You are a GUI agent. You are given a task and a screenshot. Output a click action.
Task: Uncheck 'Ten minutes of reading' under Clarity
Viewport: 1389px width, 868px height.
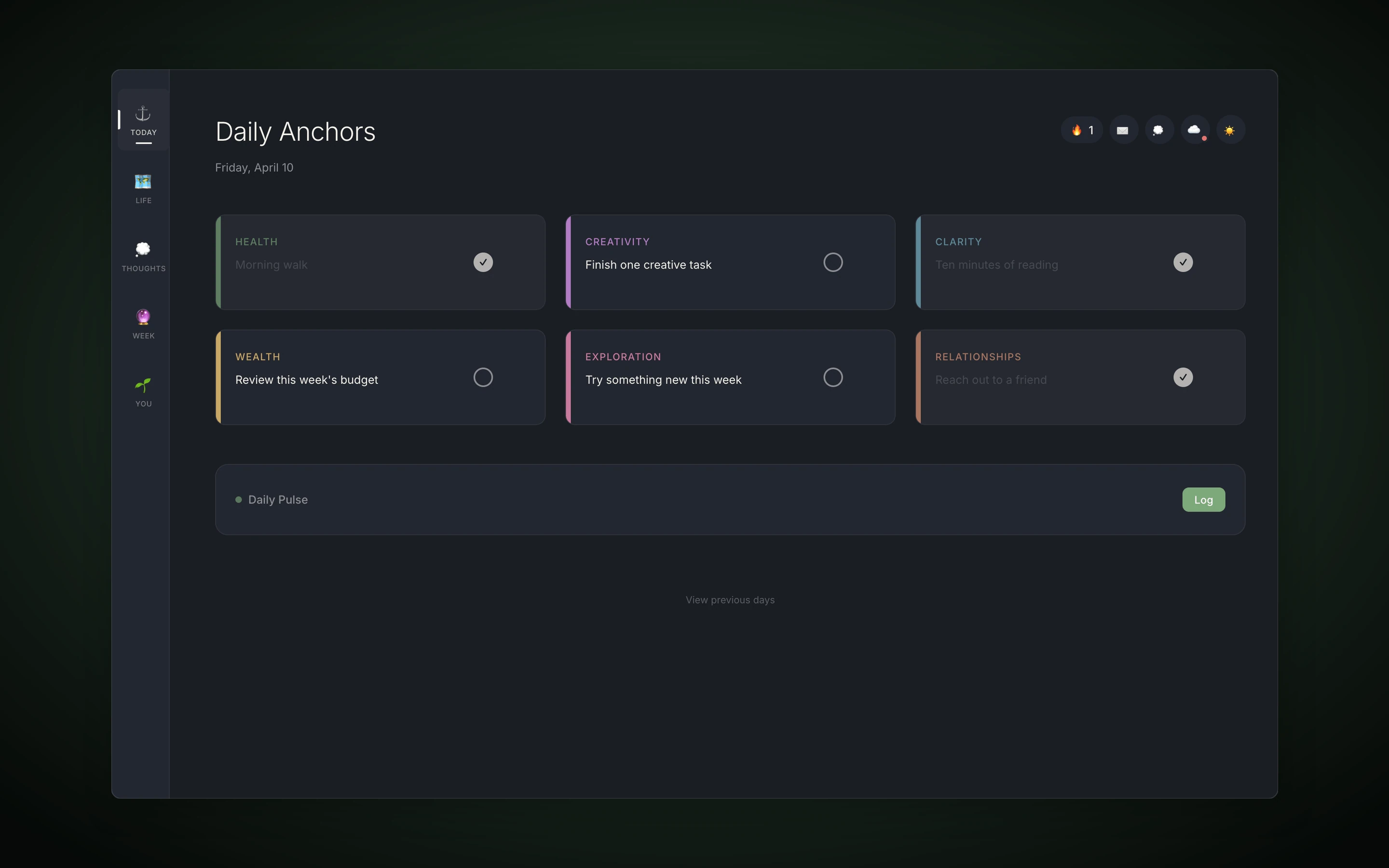1184,262
